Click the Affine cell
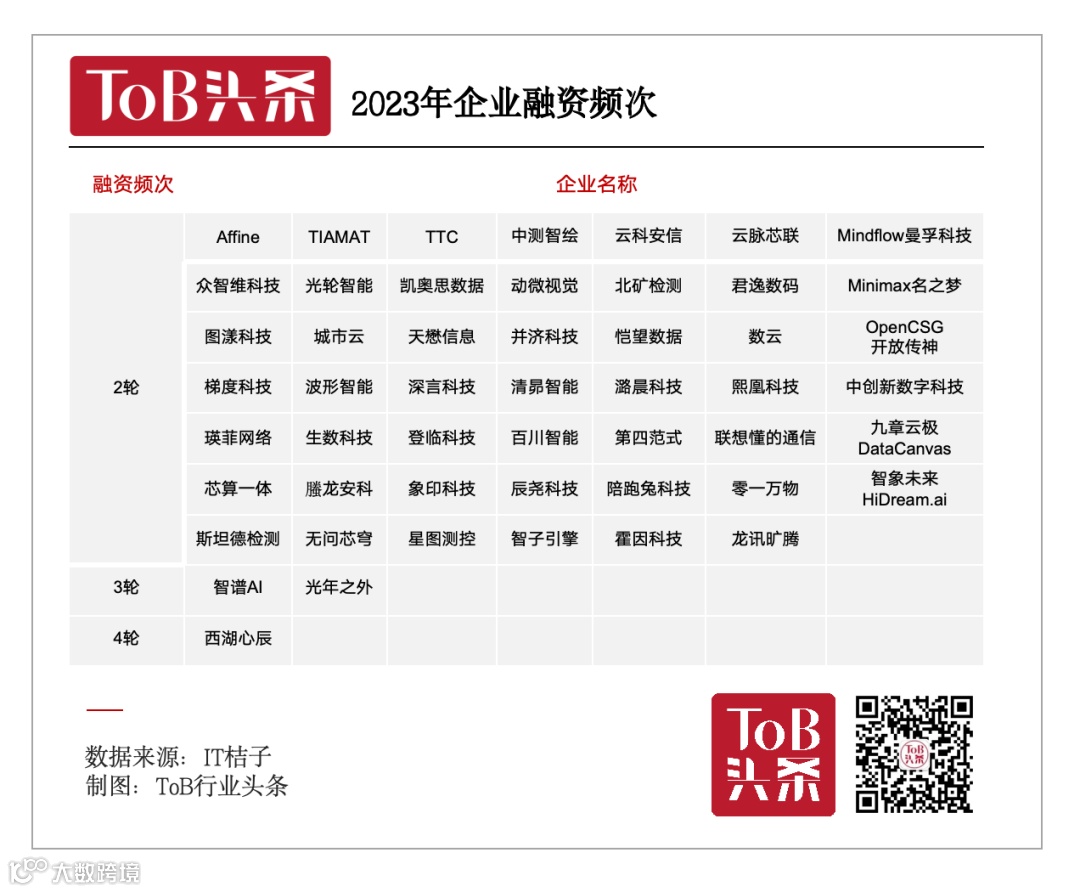The height and width of the screenshot is (892, 1080). [x=238, y=237]
